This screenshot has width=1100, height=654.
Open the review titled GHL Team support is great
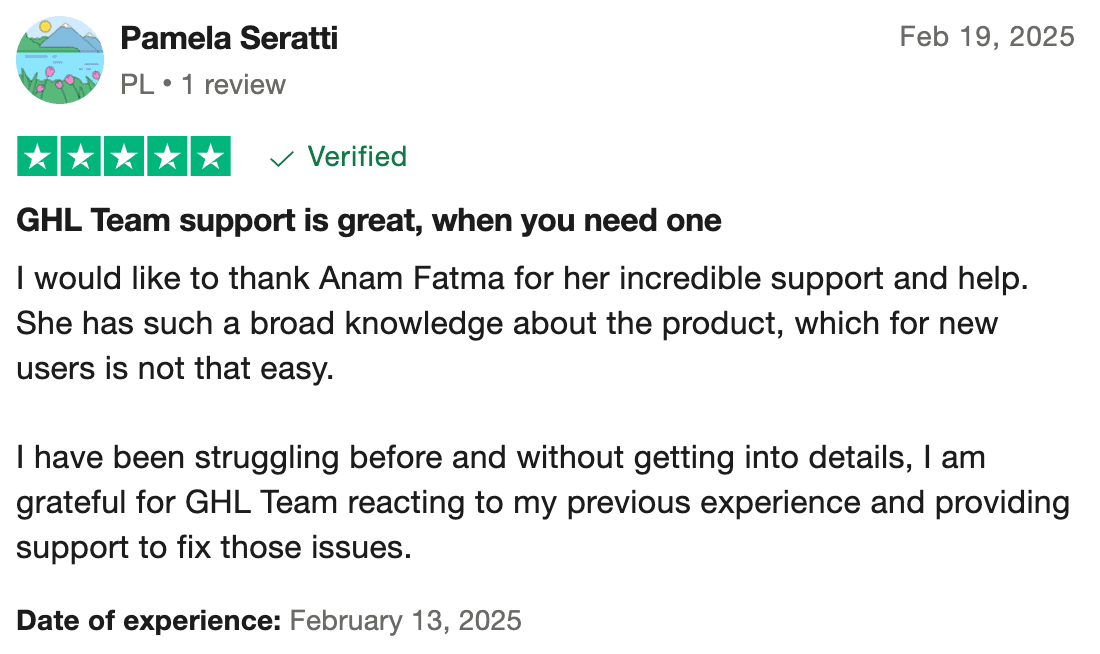pos(369,220)
